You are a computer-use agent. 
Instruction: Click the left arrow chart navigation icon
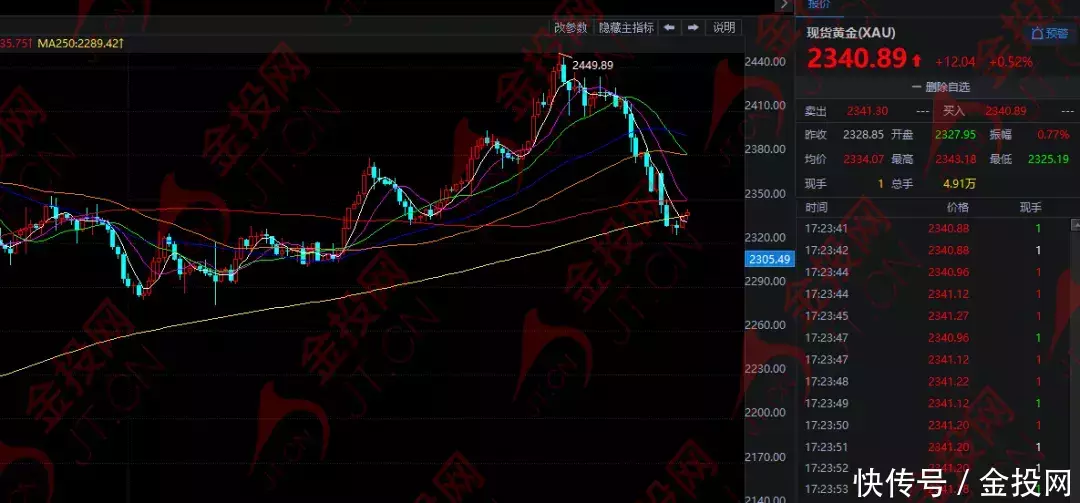pyautogui.click(x=669, y=28)
